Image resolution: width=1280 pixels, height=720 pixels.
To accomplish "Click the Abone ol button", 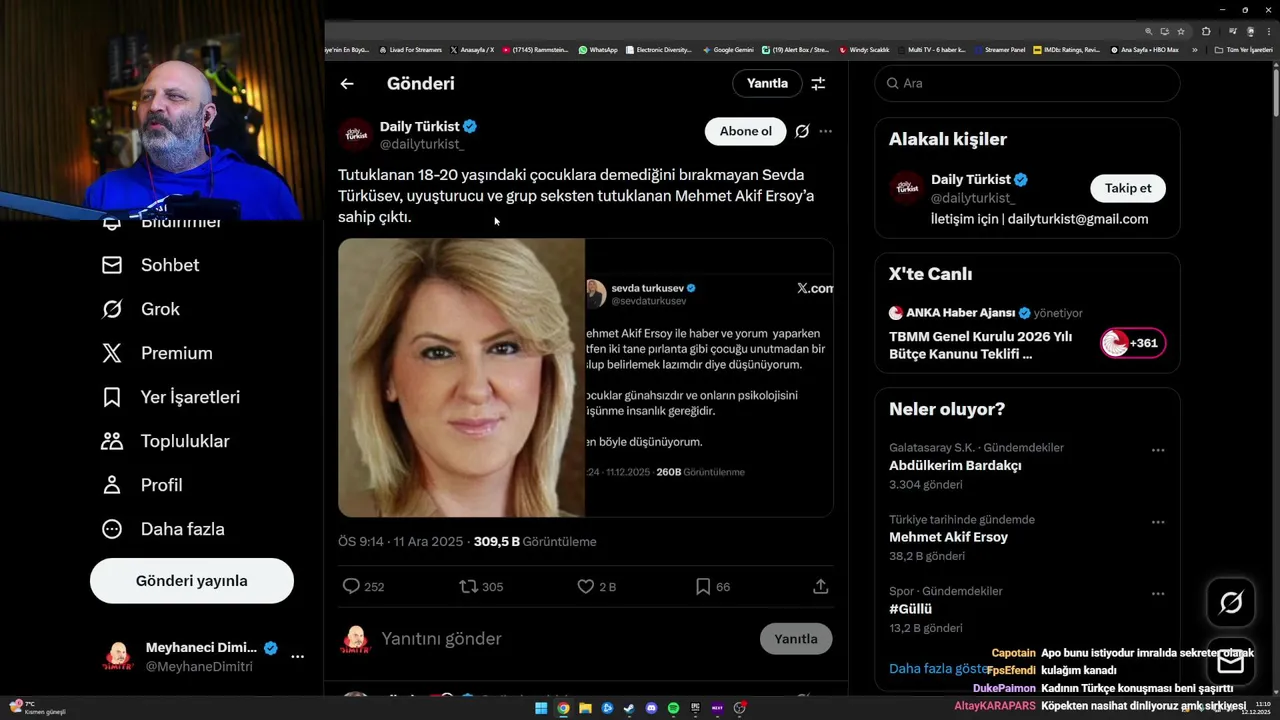I will pyautogui.click(x=745, y=131).
